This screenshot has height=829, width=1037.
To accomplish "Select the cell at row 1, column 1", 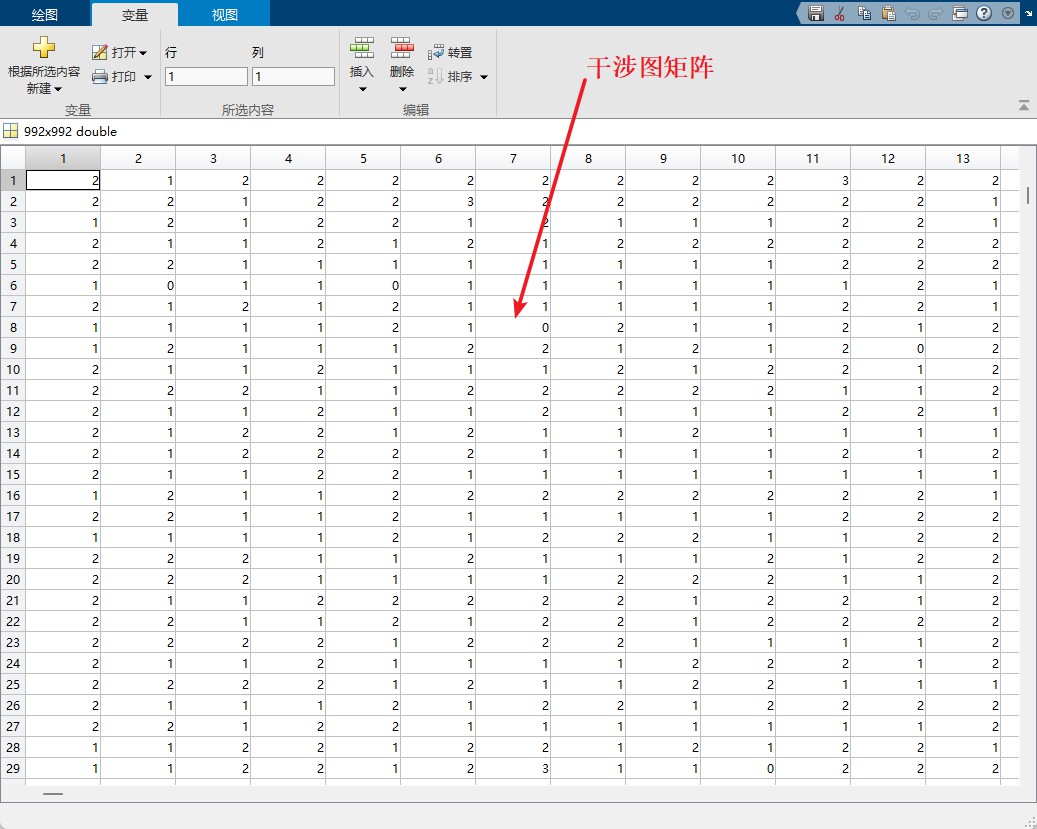I will tap(63, 181).
